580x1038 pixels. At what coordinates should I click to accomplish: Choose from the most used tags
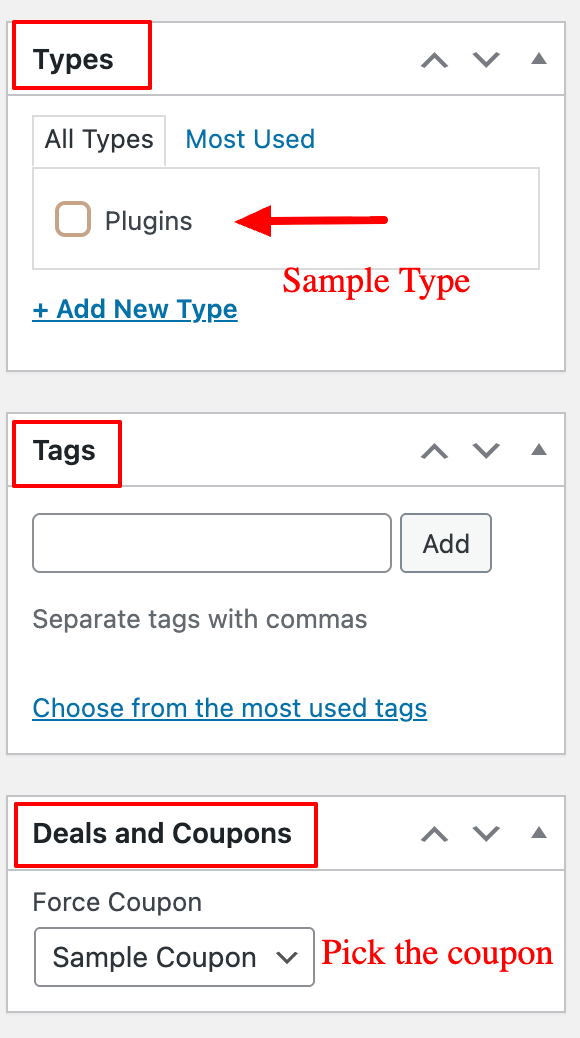click(230, 708)
